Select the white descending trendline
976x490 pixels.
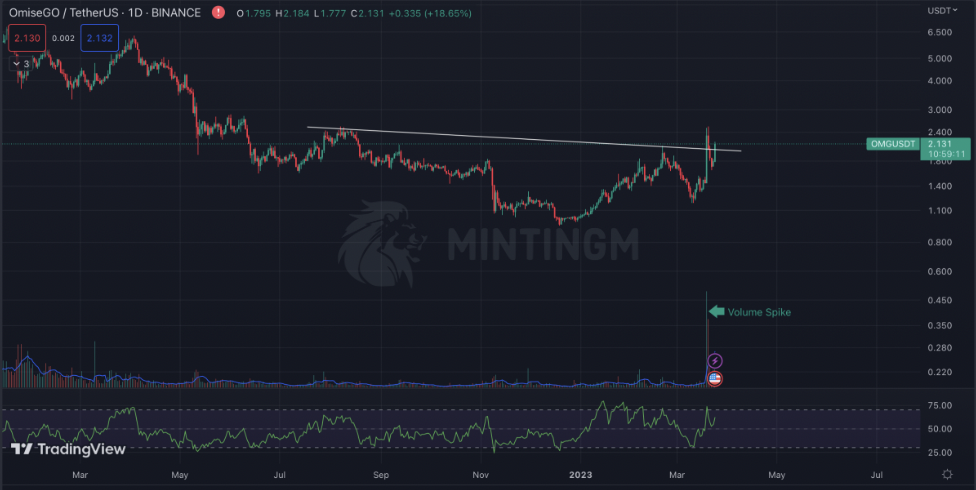(x=524, y=139)
